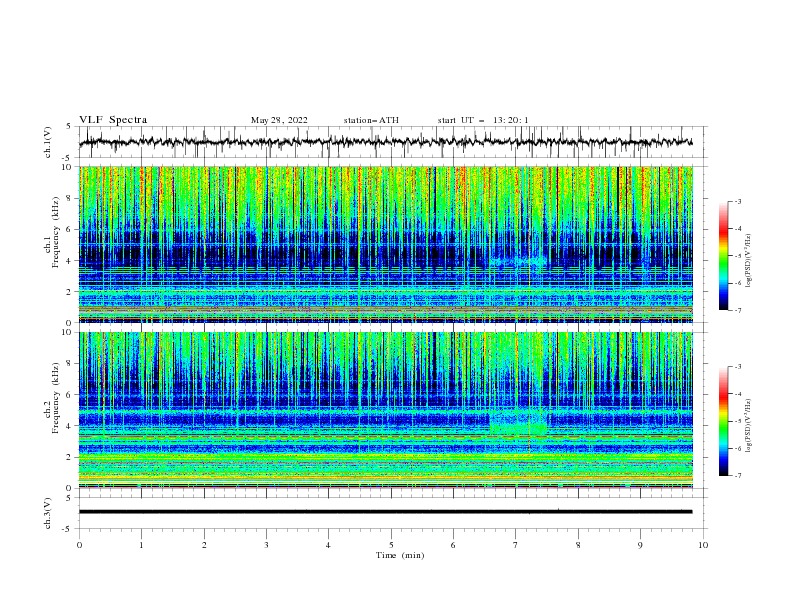Click the "ch.3(V)" axis label
Image resolution: width=792 pixels, height=612 pixels.
tap(48, 513)
